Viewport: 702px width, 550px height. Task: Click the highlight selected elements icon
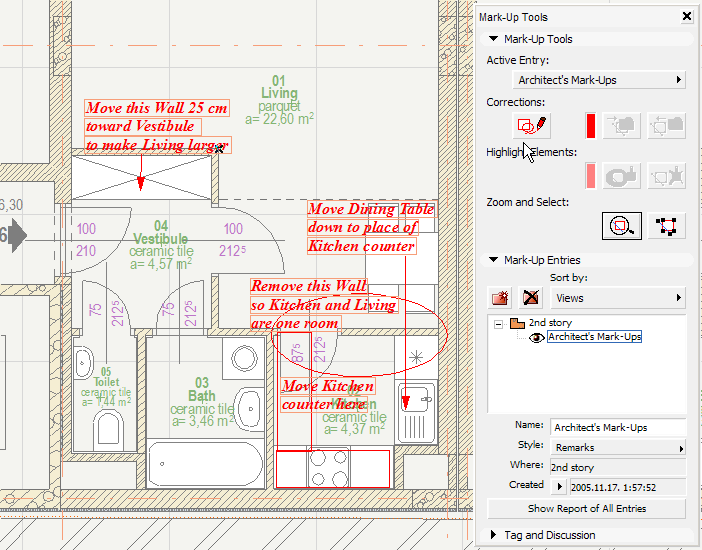click(x=621, y=176)
